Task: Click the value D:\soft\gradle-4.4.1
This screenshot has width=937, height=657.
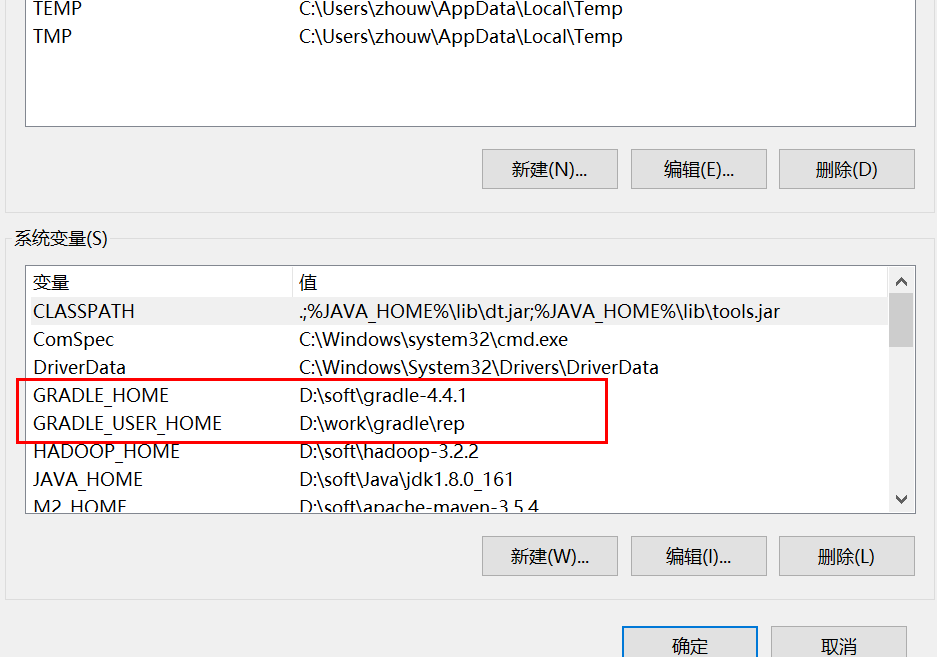Action: click(383, 395)
